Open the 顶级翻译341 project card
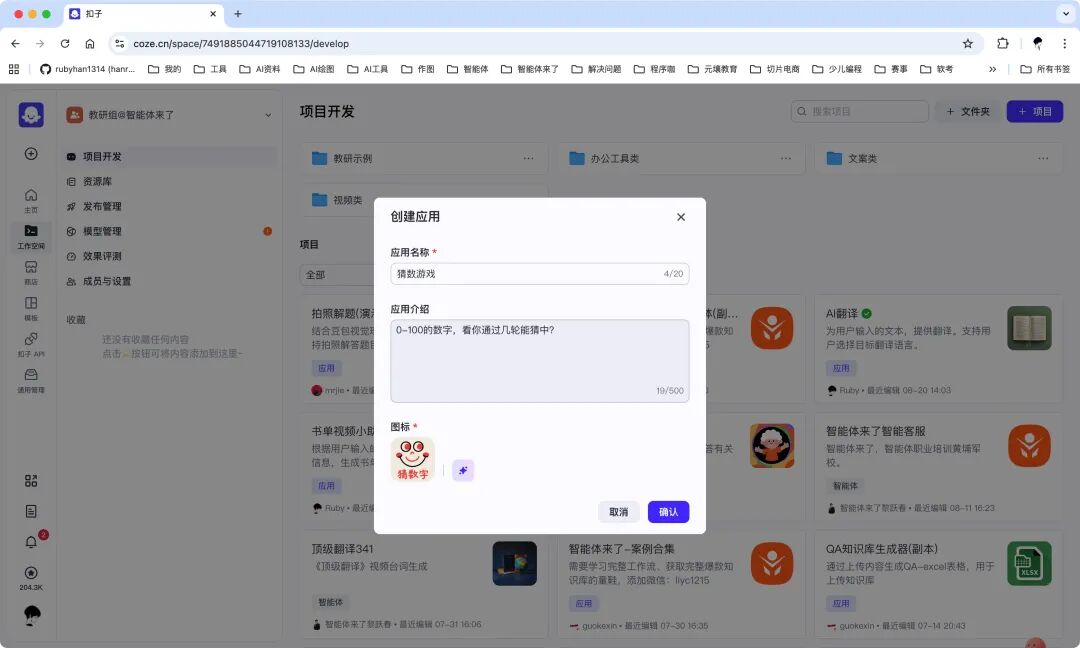 pyautogui.click(x=424, y=584)
